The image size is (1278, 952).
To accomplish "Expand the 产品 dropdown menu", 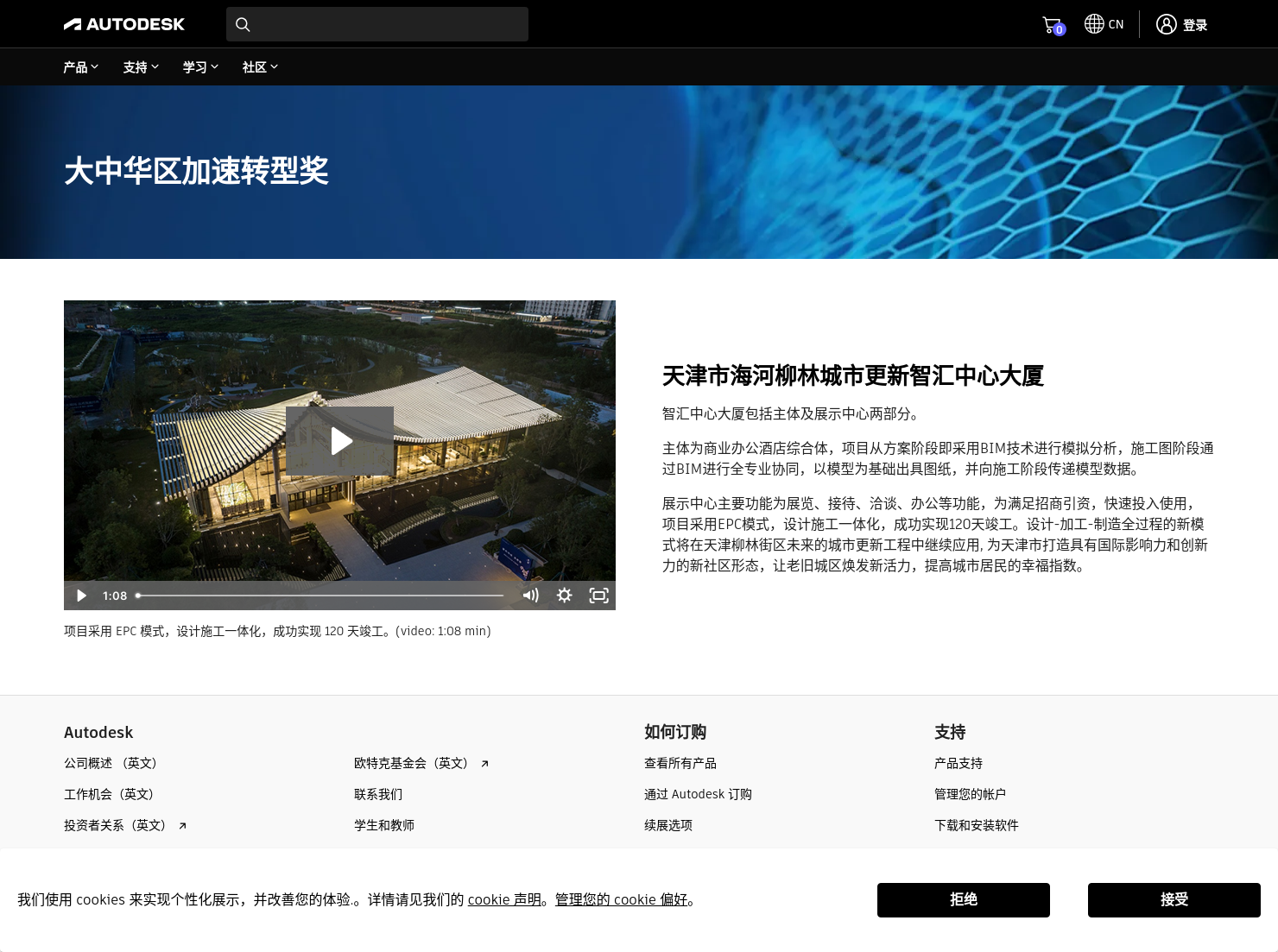I will (x=80, y=66).
